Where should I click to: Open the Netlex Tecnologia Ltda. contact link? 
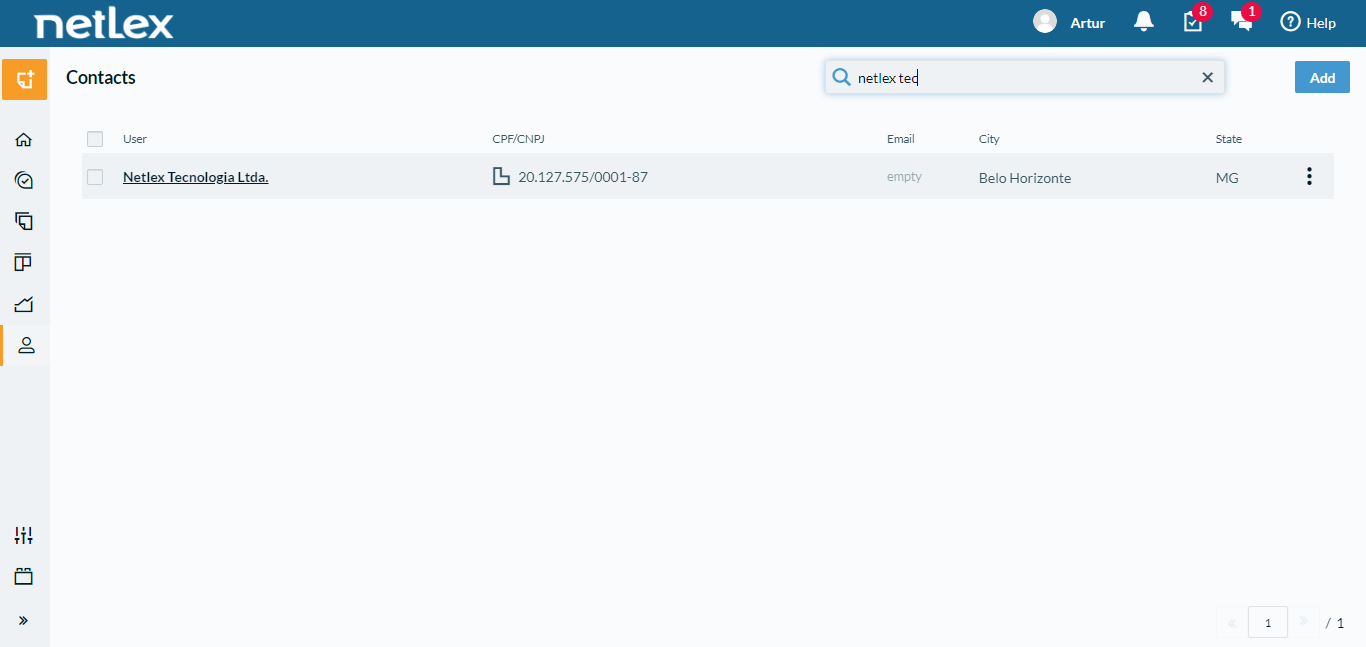click(195, 177)
